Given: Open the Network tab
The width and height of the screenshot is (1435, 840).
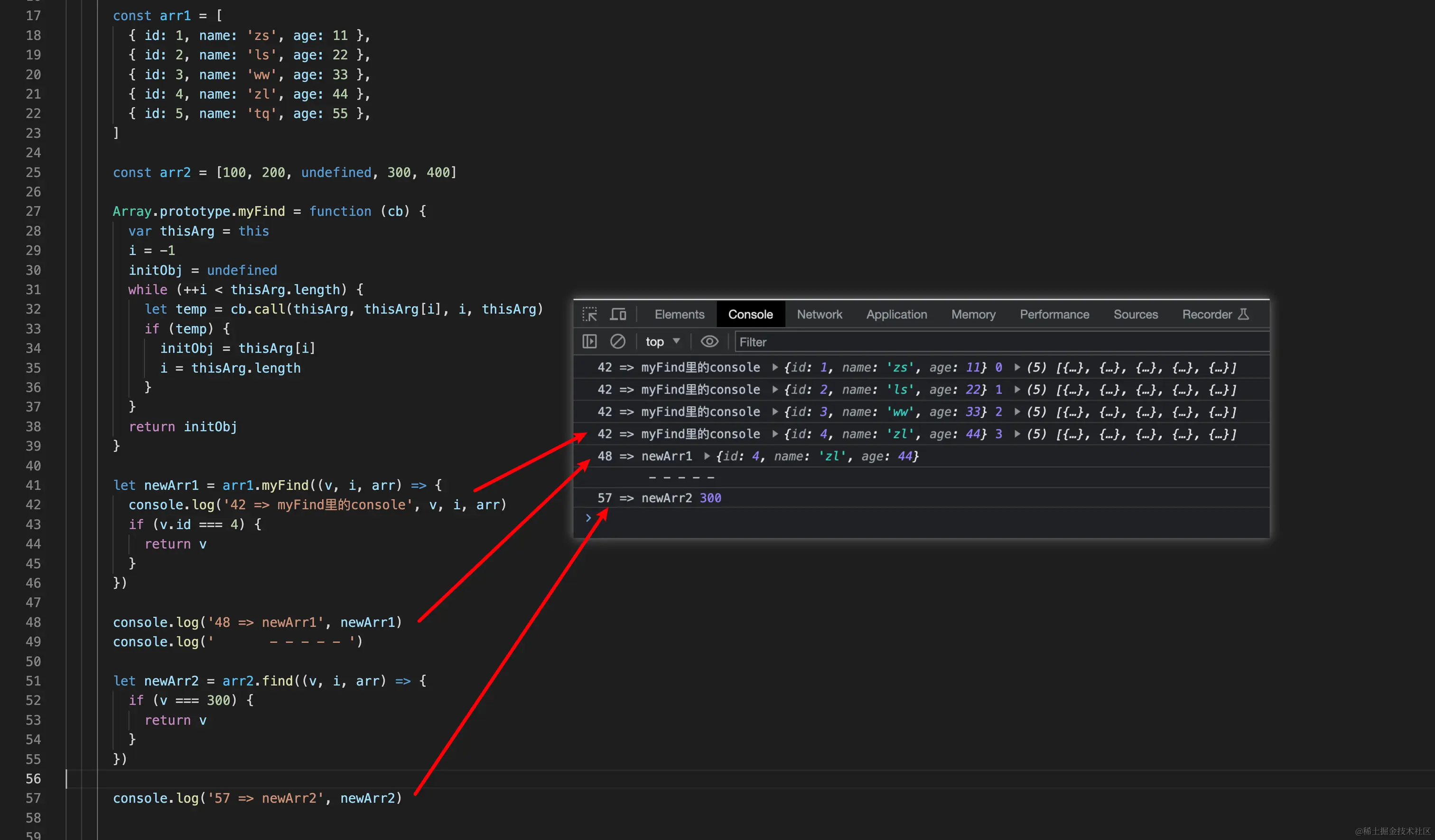Looking at the screenshot, I should click(x=819, y=314).
